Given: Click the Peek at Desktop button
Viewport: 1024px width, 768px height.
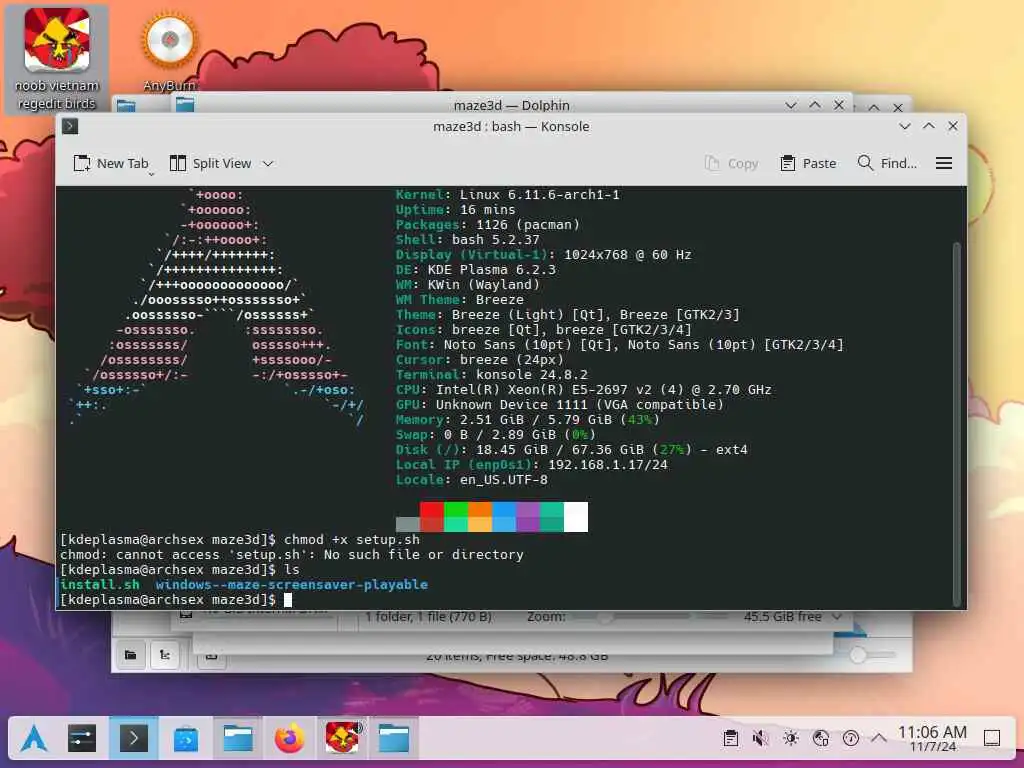Looking at the screenshot, I should click(992, 739).
